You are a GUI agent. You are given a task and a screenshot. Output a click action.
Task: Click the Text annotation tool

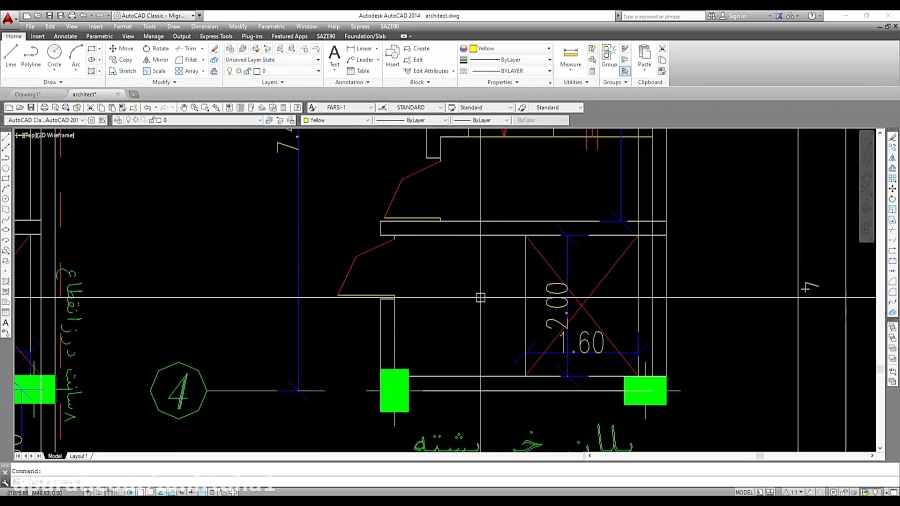pos(334,55)
